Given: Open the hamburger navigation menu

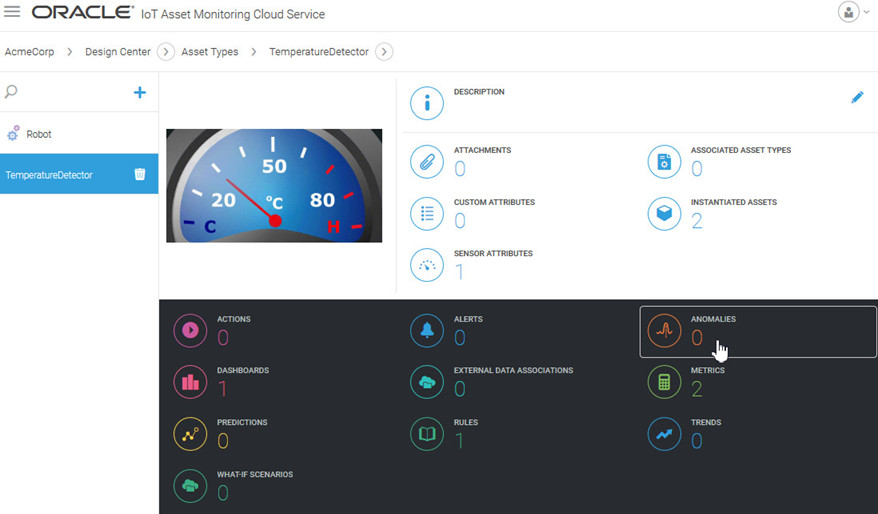Looking at the screenshot, I should pos(12,11).
